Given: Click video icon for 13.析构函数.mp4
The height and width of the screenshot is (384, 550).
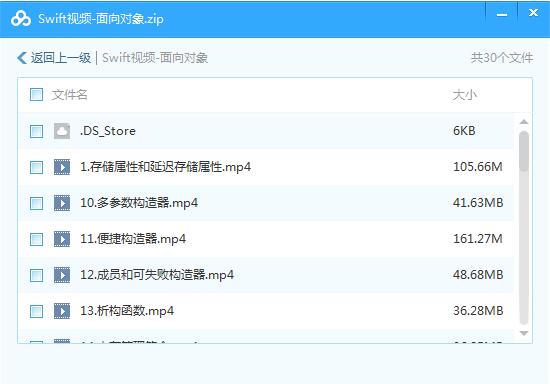Looking at the screenshot, I should click(x=62, y=311).
